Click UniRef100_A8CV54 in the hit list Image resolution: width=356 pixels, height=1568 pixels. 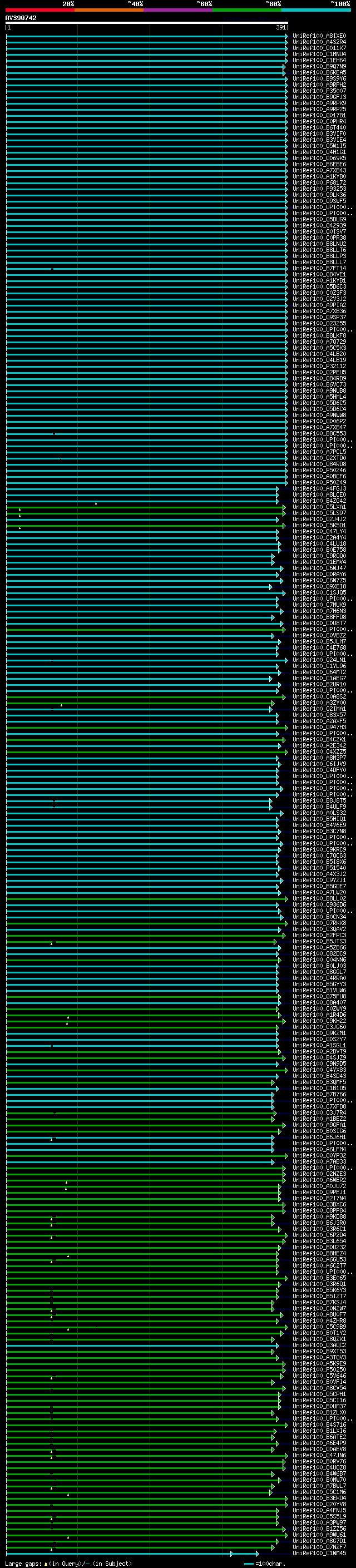(x=319, y=1388)
